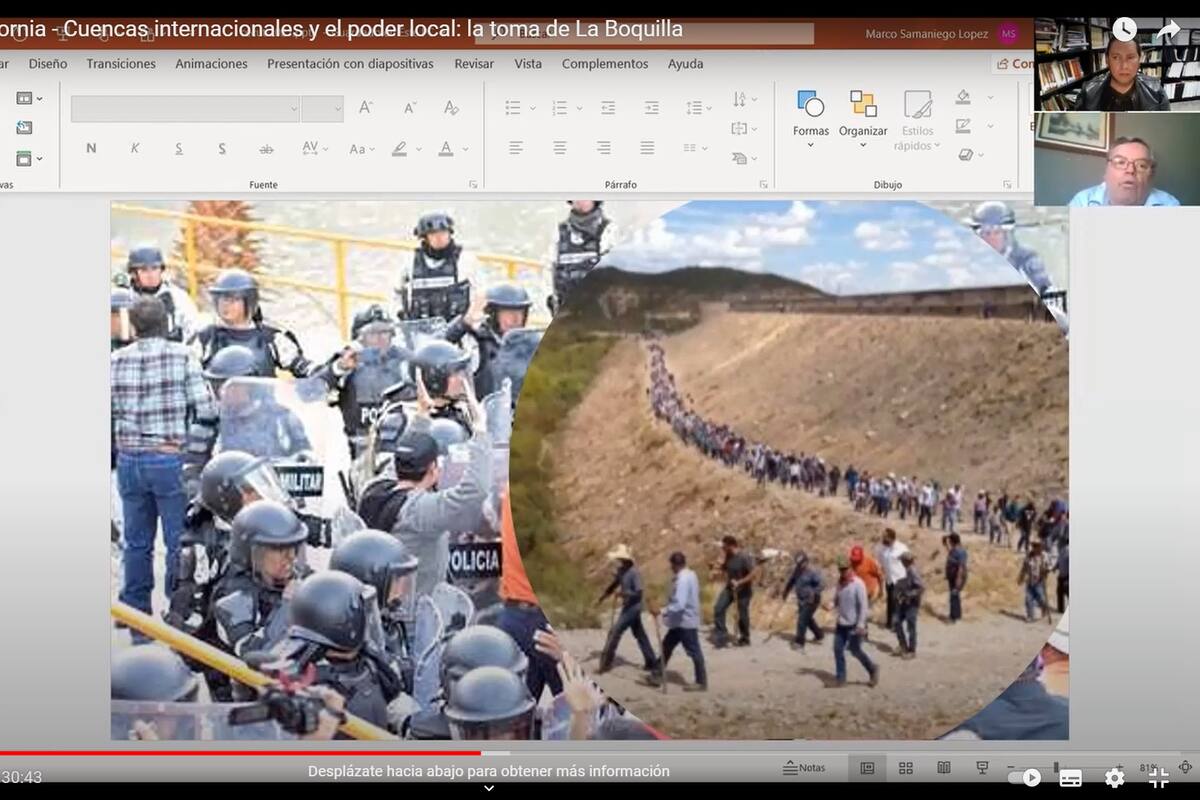Click the YouTube Share arrow icon
Screen dimensions: 1200x800
click(x=1168, y=30)
